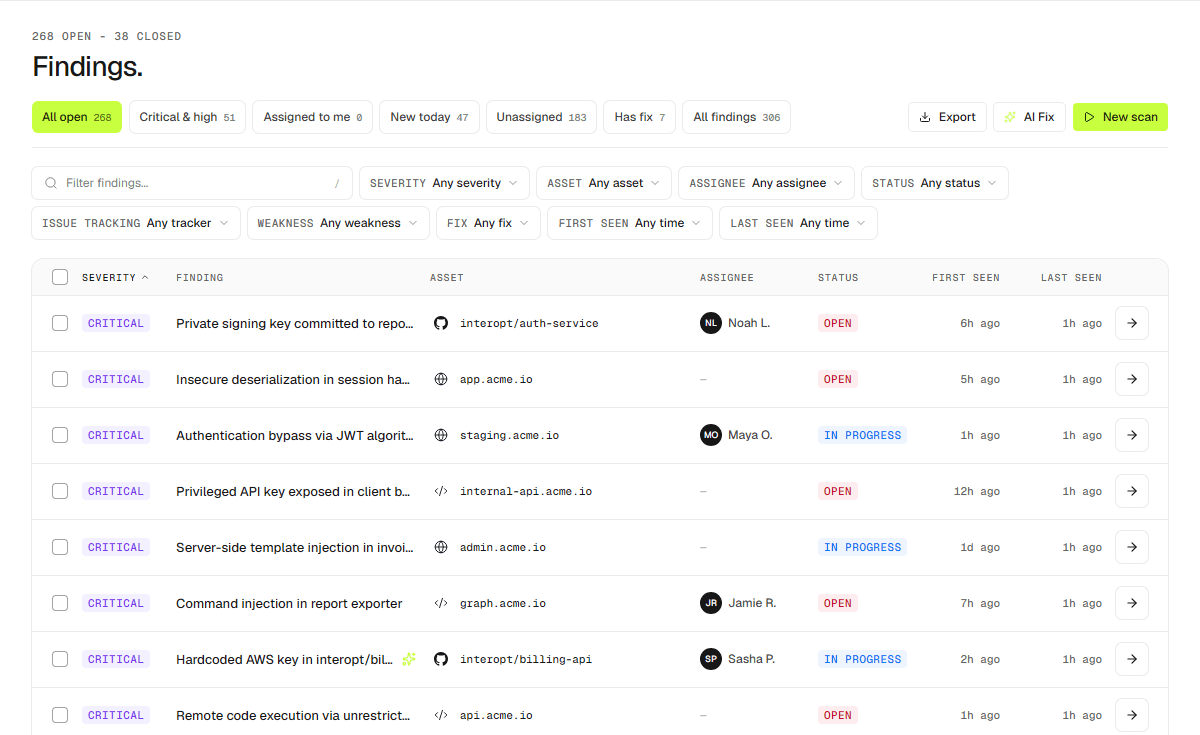The width and height of the screenshot is (1200, 735).
Task: Click AI fix sparkle on Hardcoded AWS key row
Action: (x=408, y=659)
